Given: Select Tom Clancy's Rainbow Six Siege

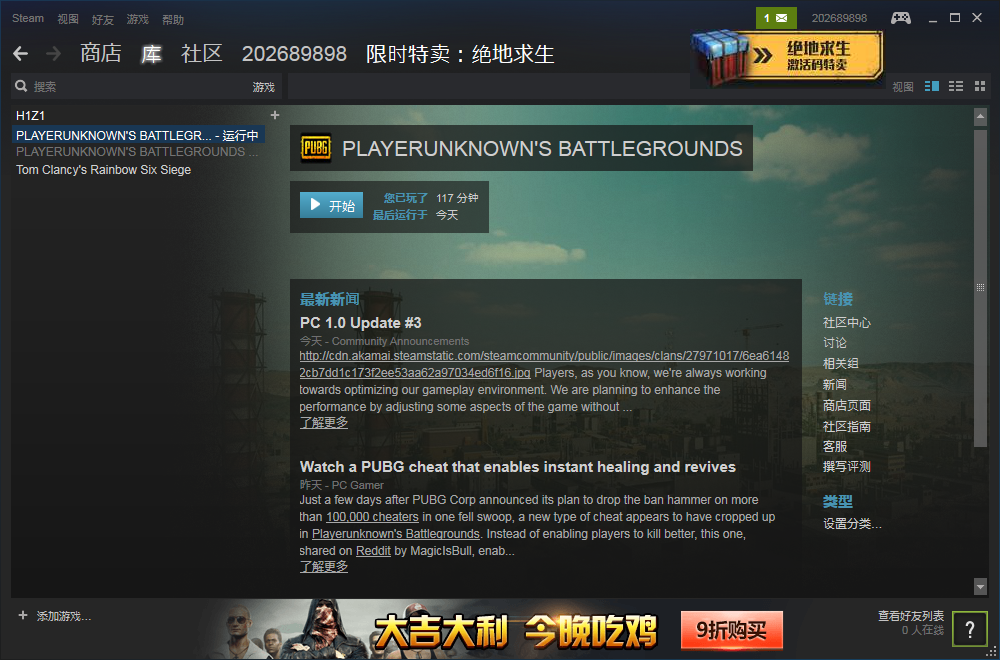Looking at the screenshot, I should tap(103, 170).
